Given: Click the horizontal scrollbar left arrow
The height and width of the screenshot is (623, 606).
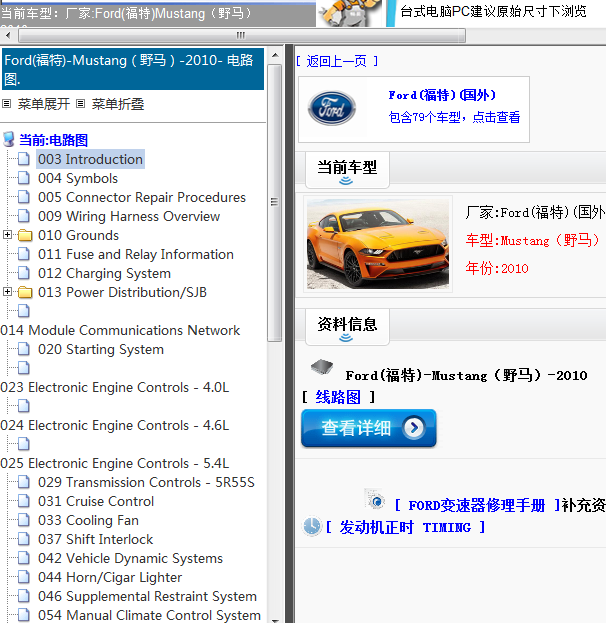Looking at the screenshot, I should coord(8,36).
